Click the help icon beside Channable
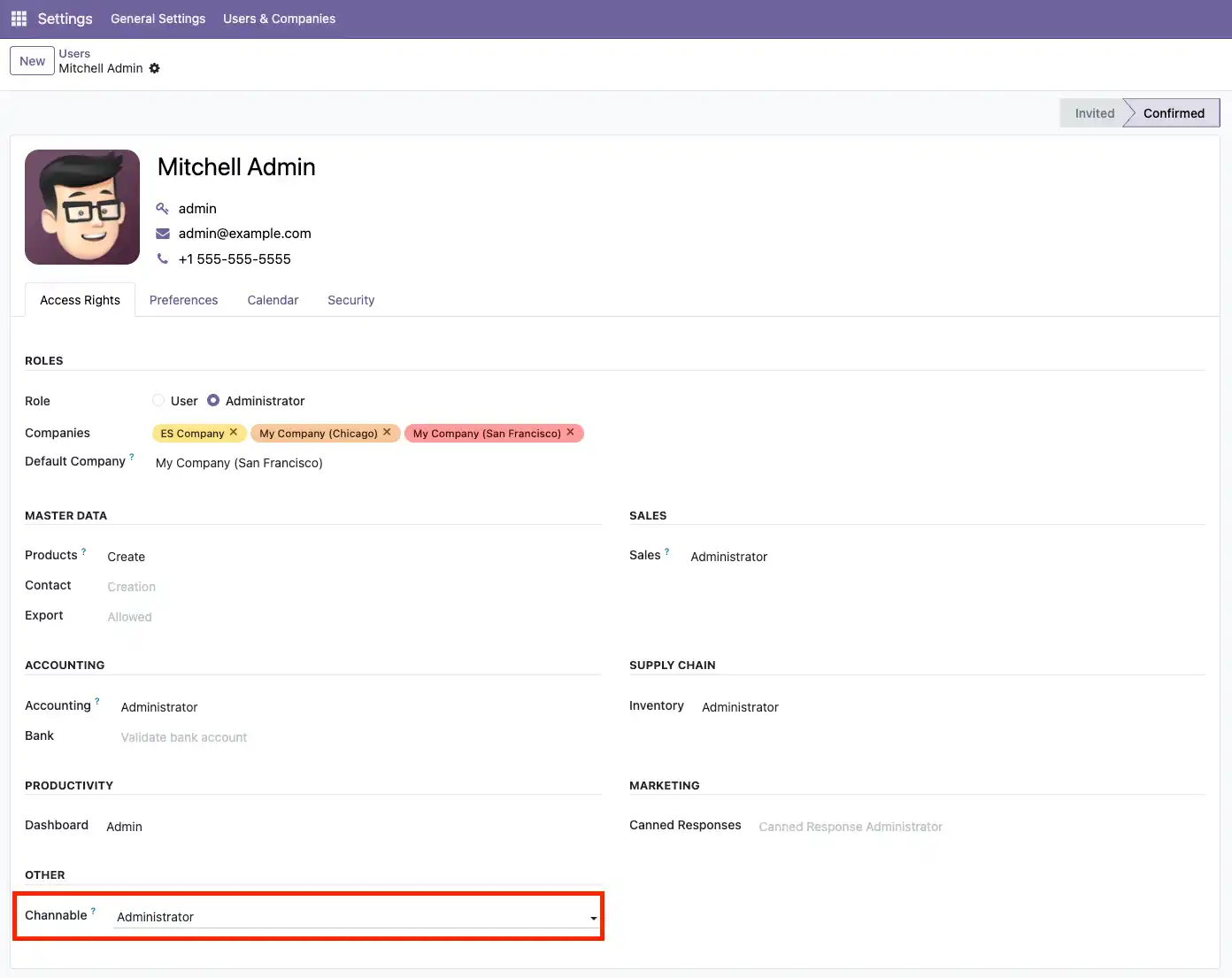This screenshot has width=1232, height=978. pos(93,910)
